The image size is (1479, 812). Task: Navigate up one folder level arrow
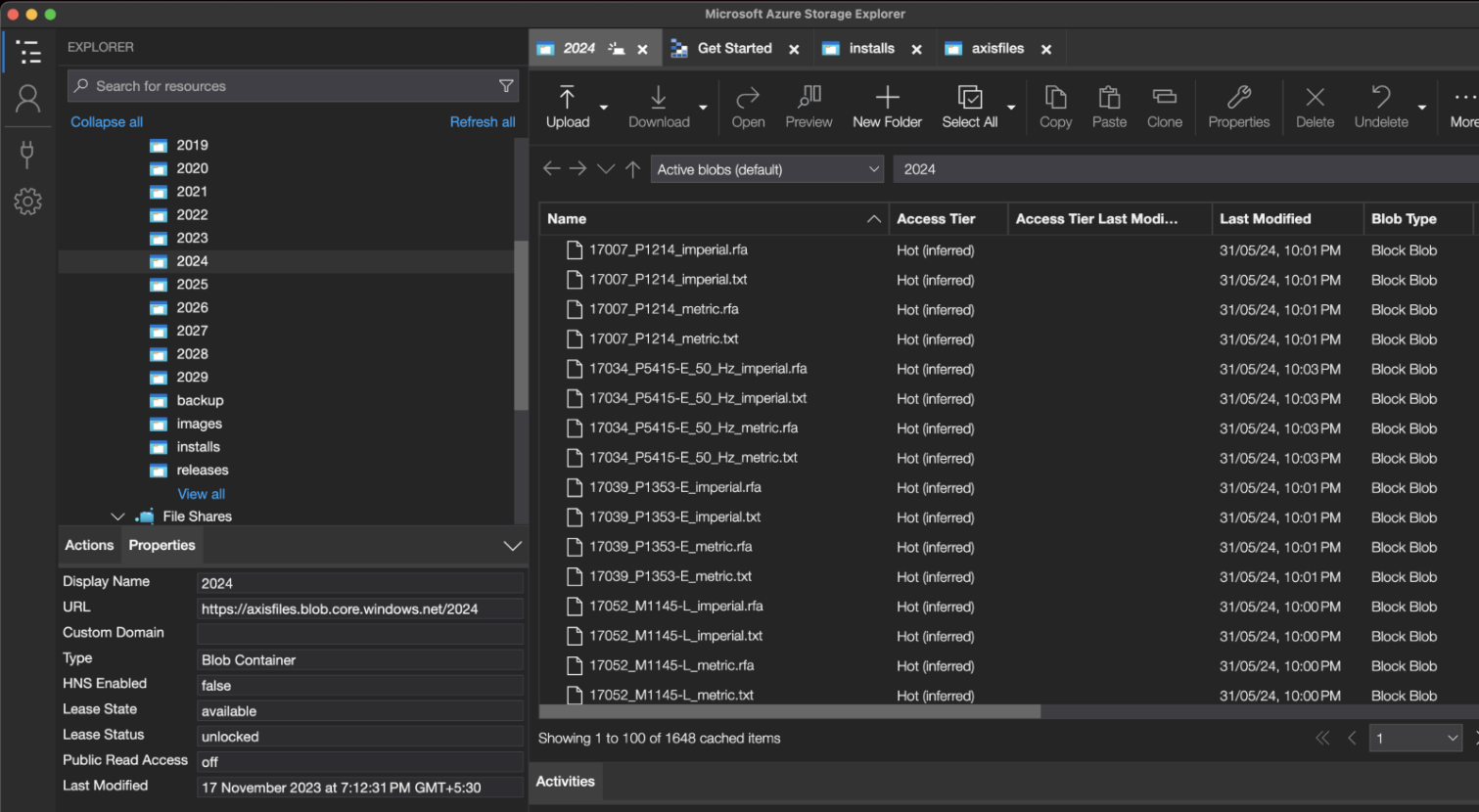[x=633, y=169]
